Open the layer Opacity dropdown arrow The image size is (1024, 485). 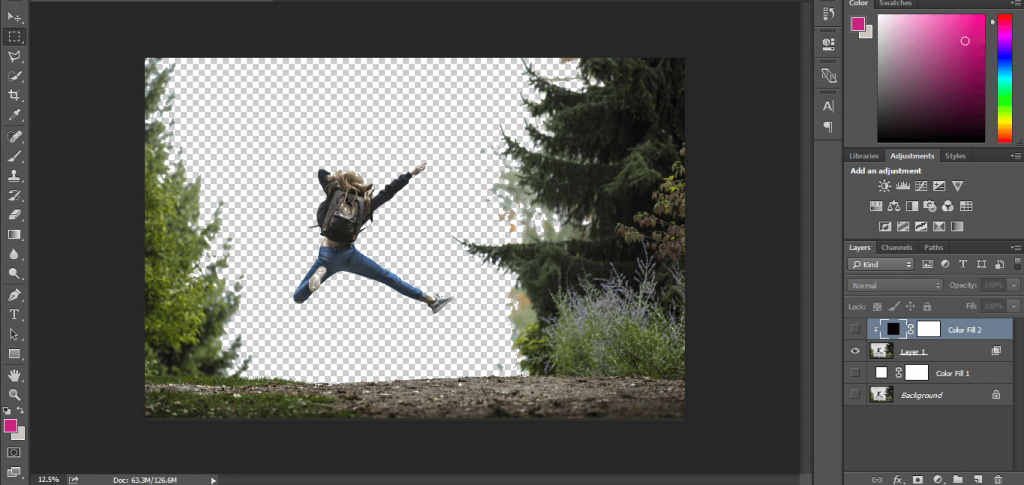click(1014, 285)
